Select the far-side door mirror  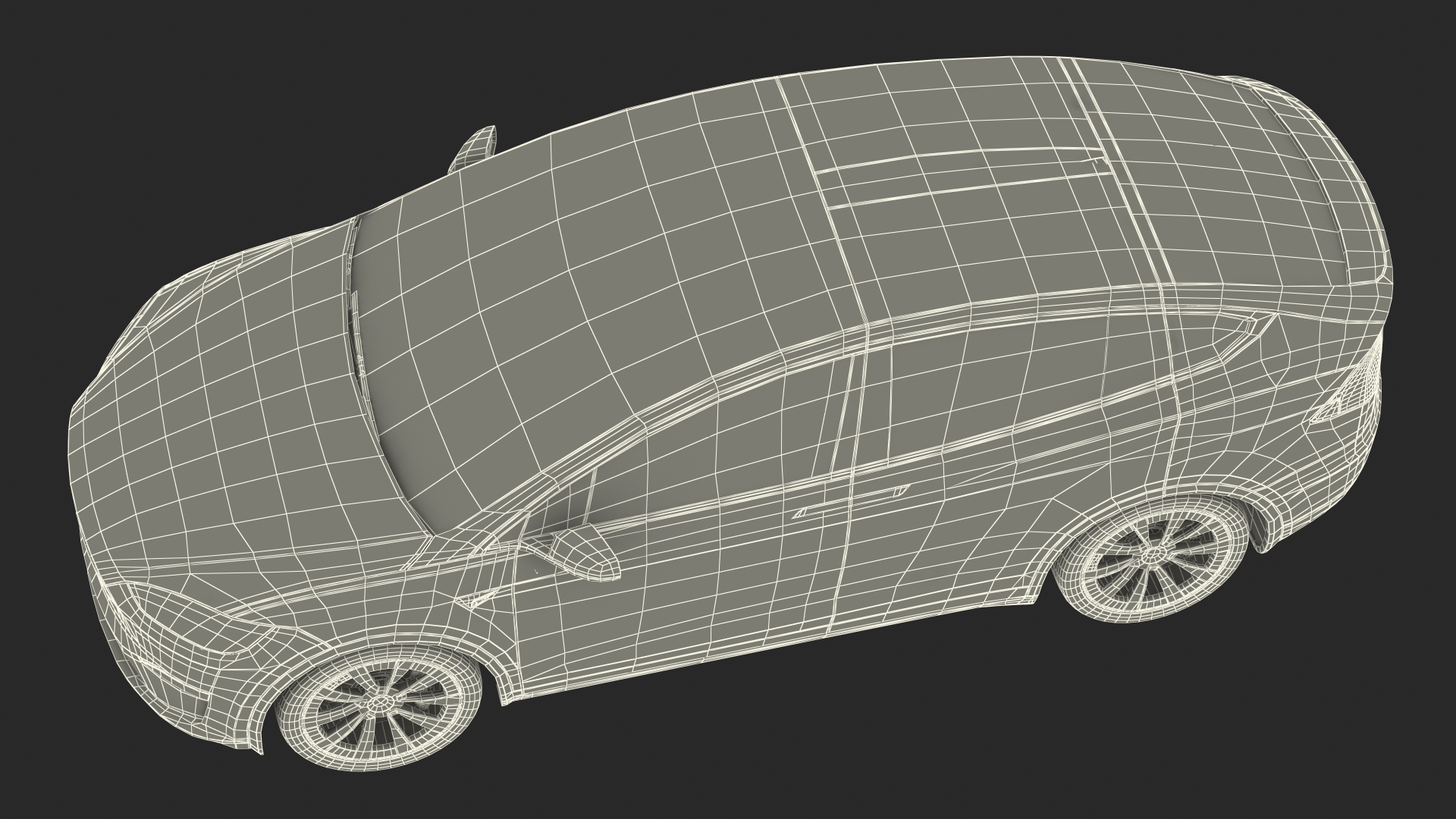[x=475, y=148]
